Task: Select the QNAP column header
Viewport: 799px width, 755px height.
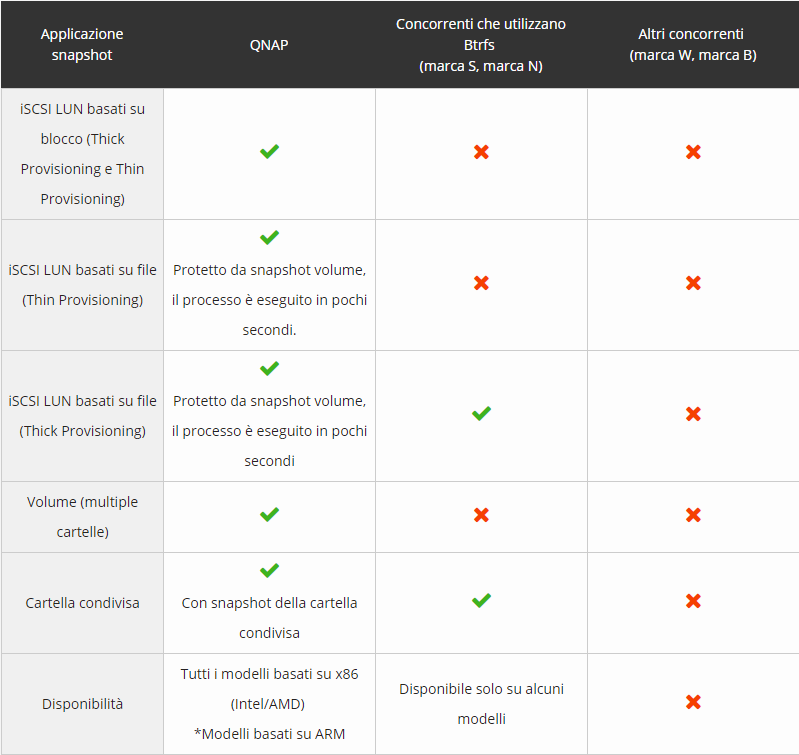Action: click(269, 45)
